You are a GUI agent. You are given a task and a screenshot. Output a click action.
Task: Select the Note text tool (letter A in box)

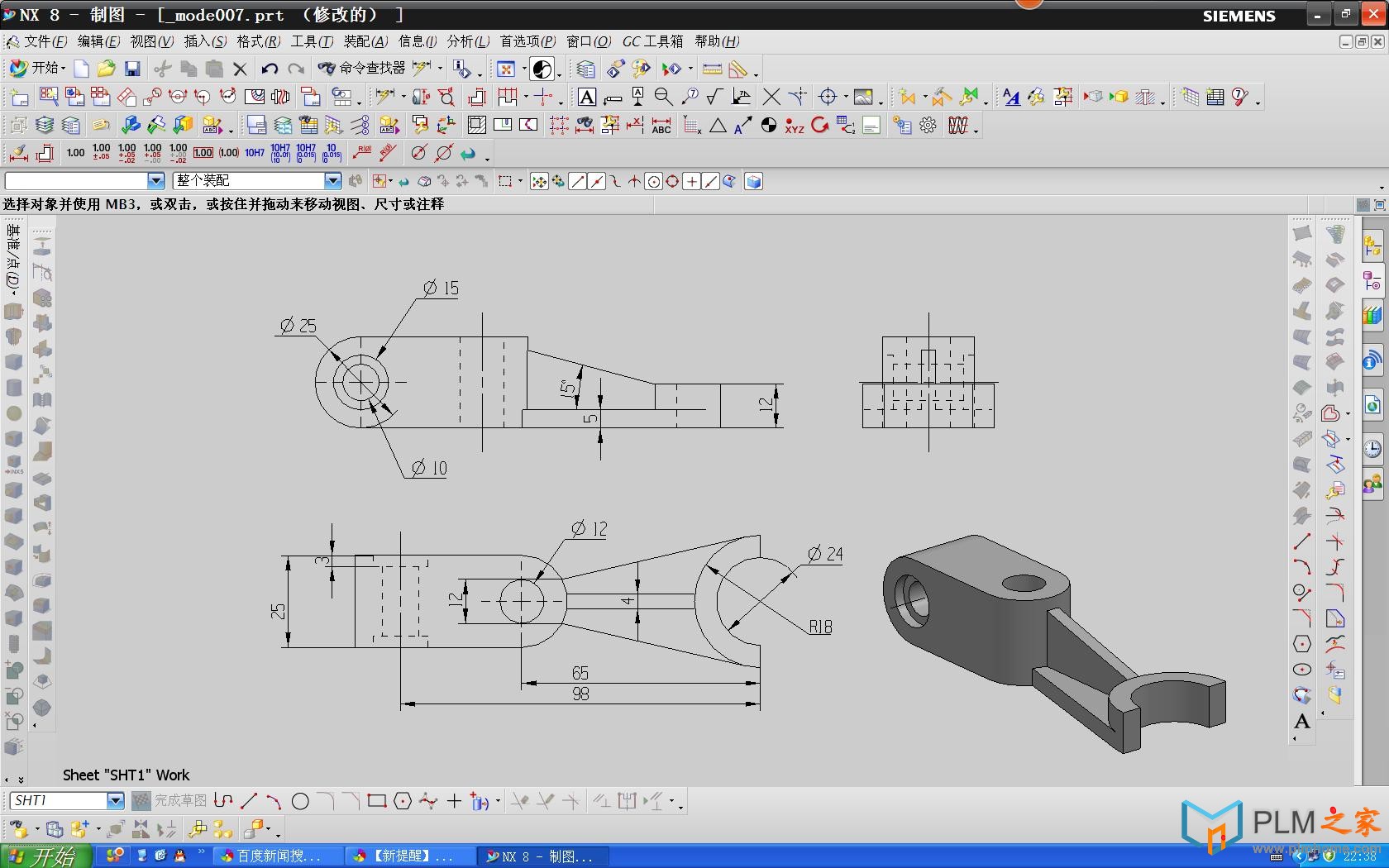tap(586, 97)
